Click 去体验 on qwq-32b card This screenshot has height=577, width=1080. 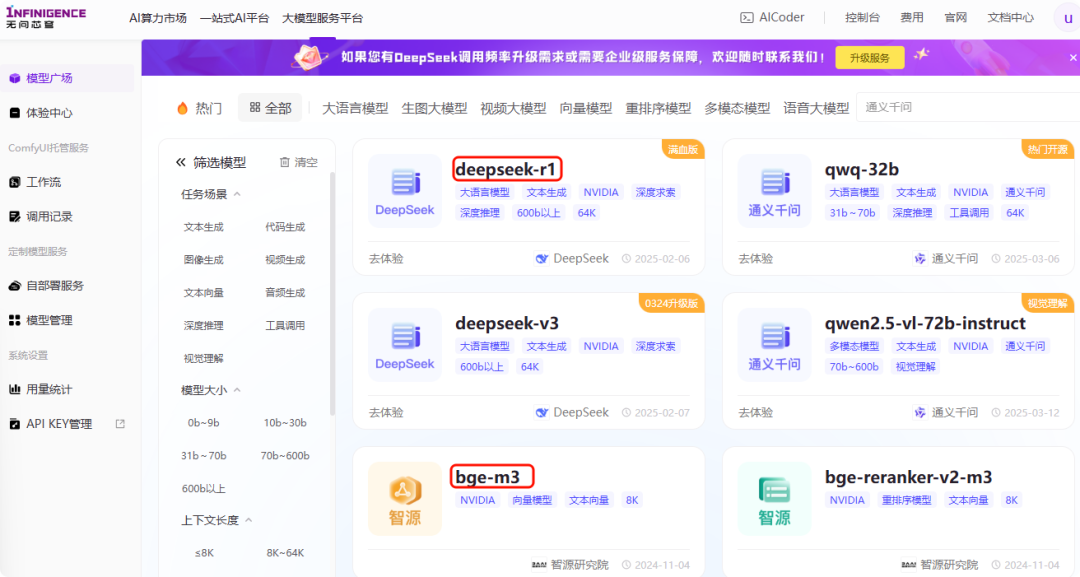point(756,259)
